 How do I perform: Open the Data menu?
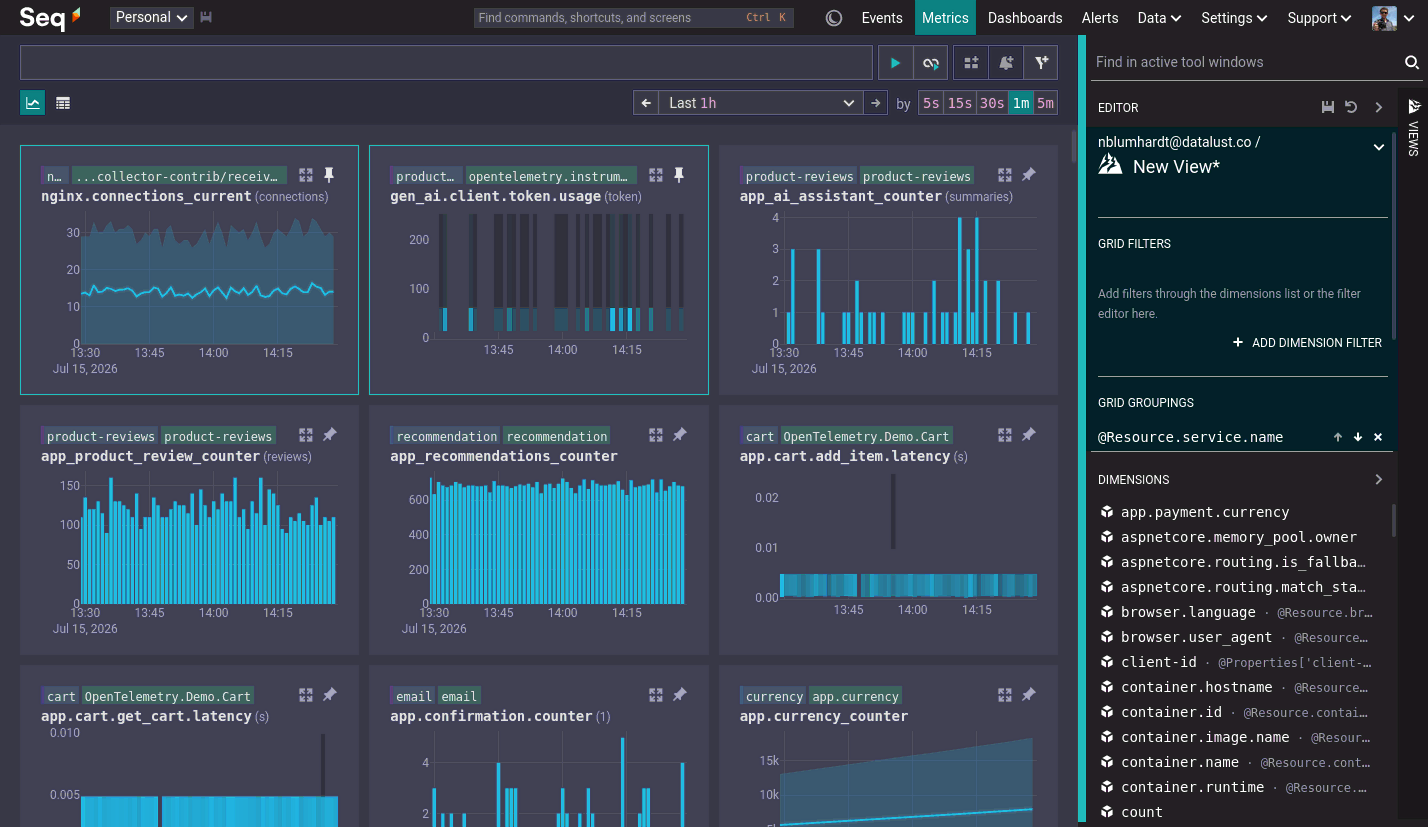(x=1159, y=18)
